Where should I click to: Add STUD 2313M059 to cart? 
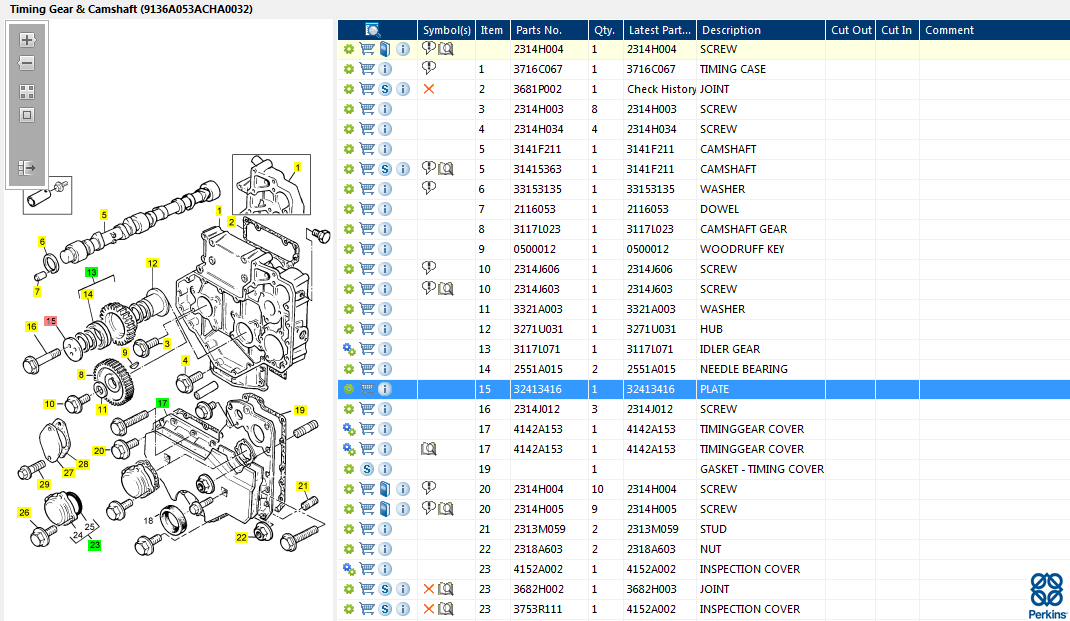(367, 529)
